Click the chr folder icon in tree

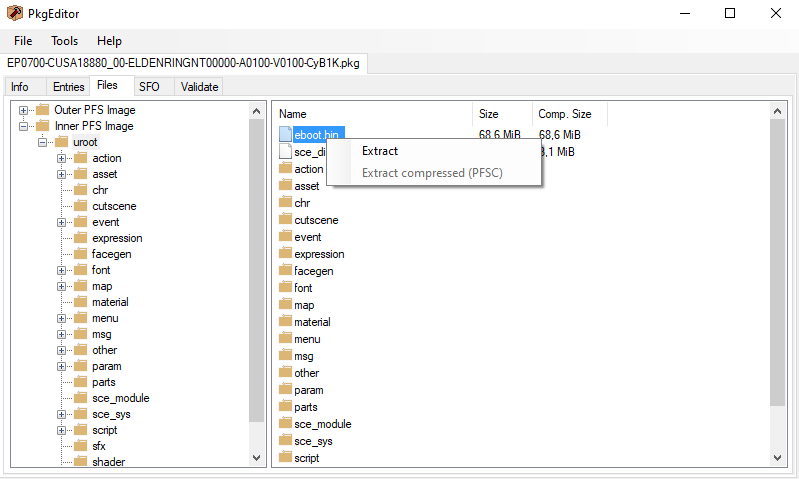pos(81,190)
